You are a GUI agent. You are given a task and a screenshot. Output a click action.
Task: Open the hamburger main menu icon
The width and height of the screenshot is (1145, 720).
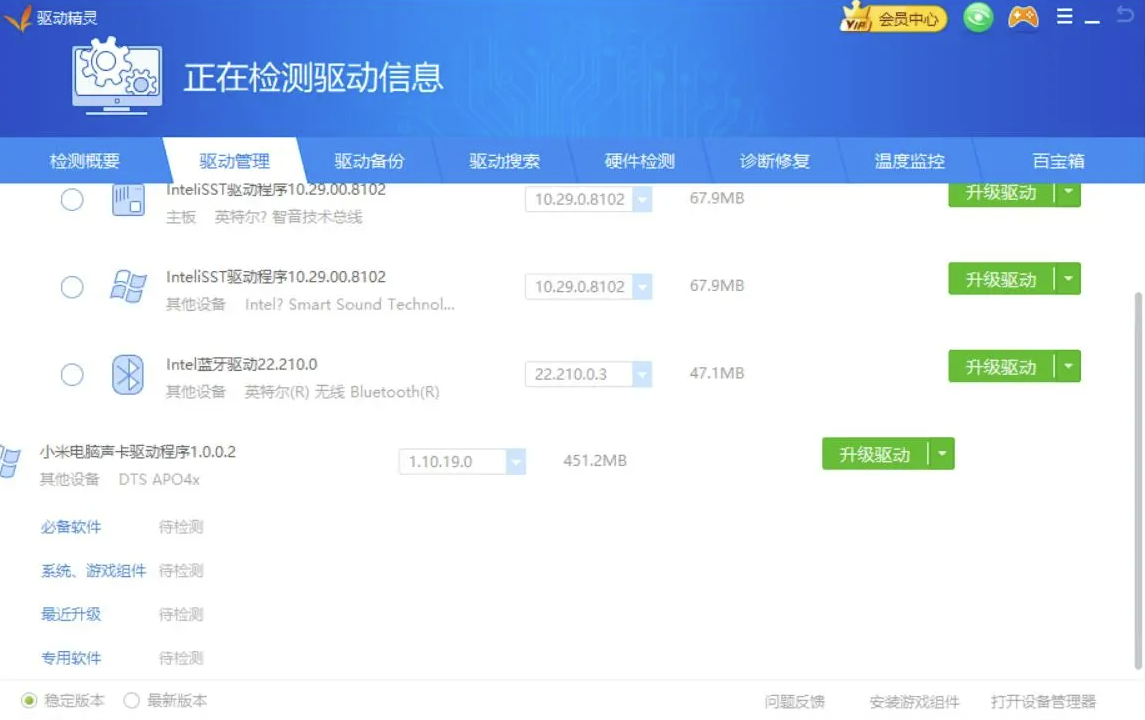[1064, 17]
